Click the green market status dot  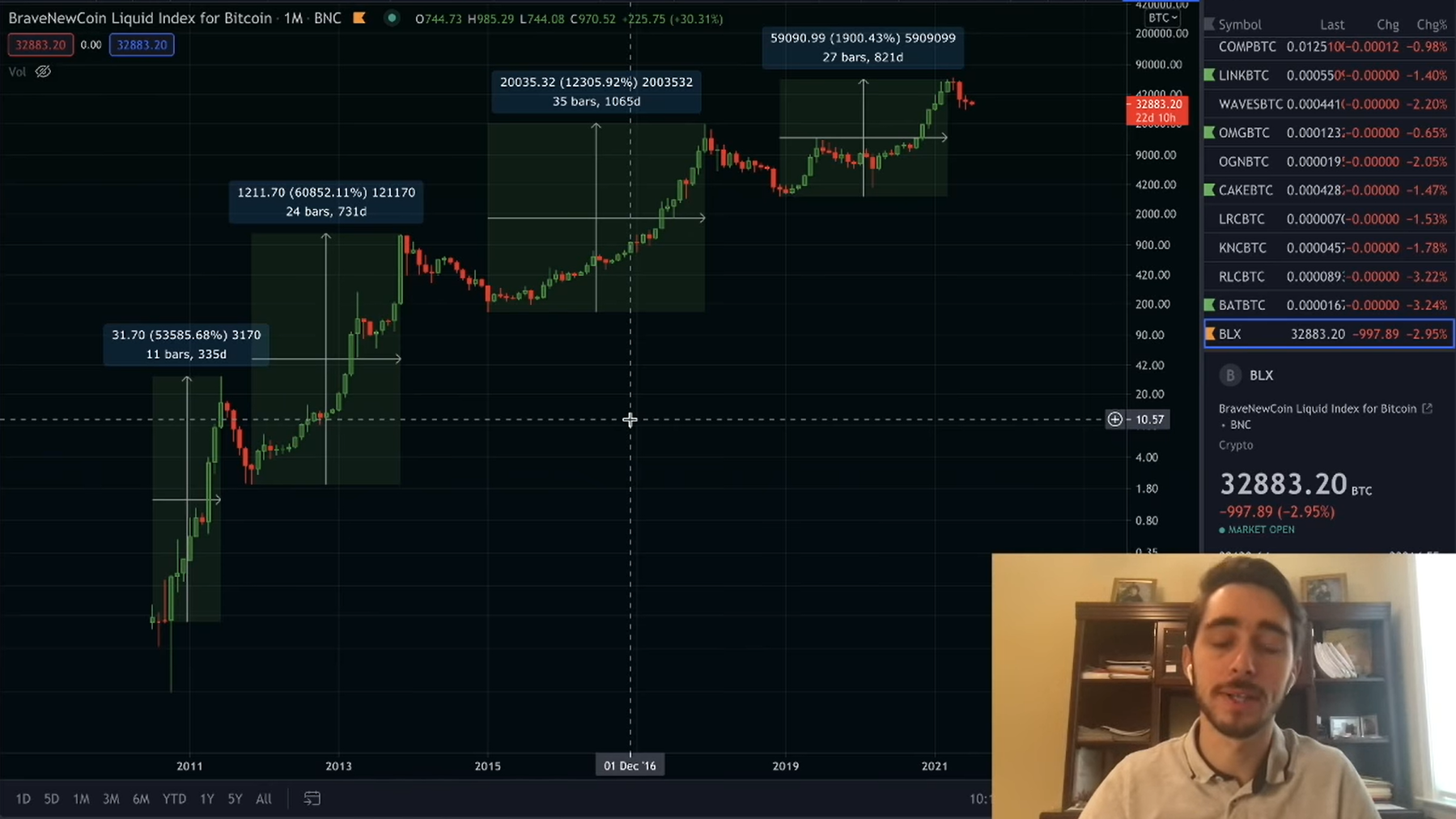(x=392, y=18)
